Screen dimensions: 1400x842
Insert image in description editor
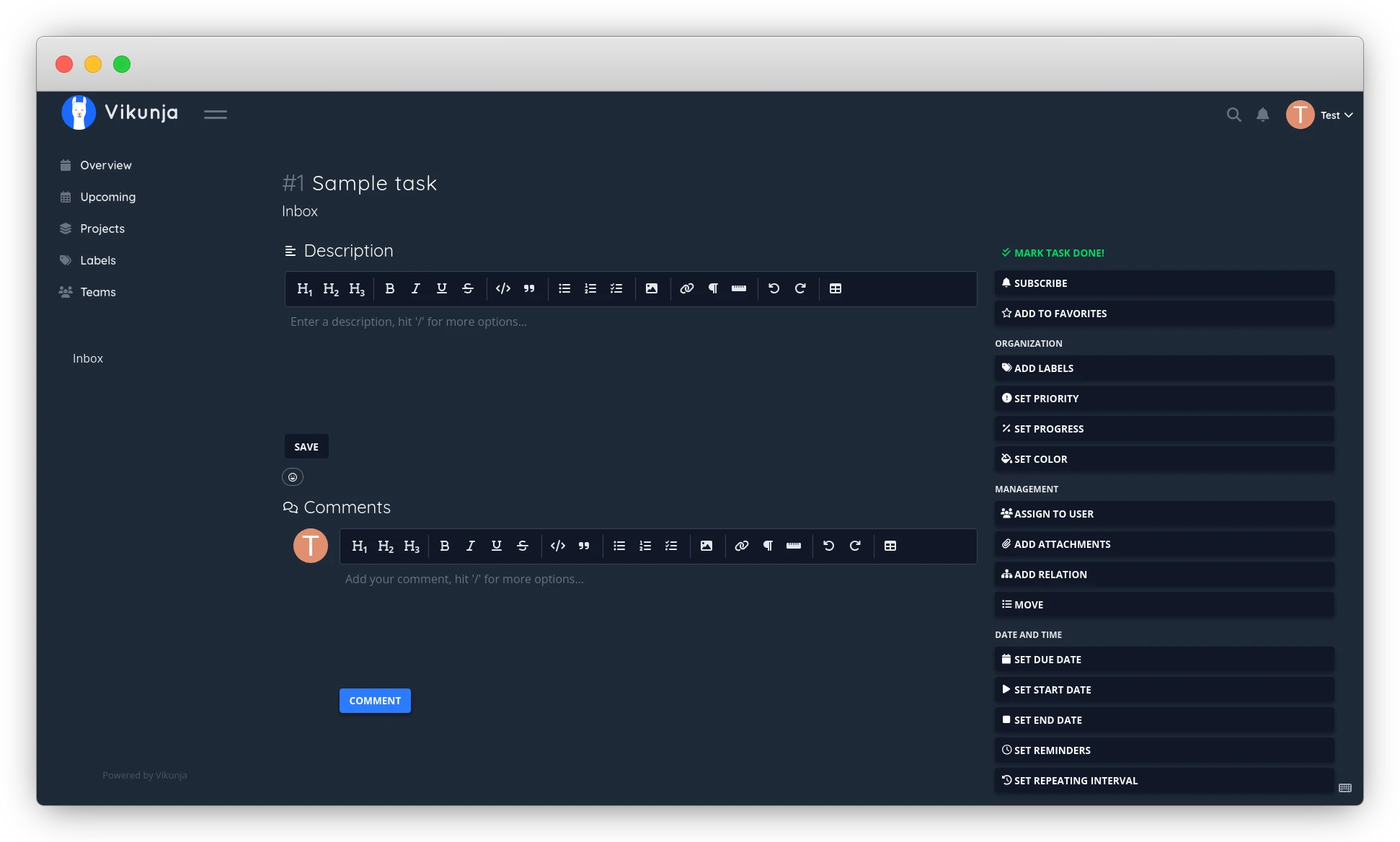652,288
